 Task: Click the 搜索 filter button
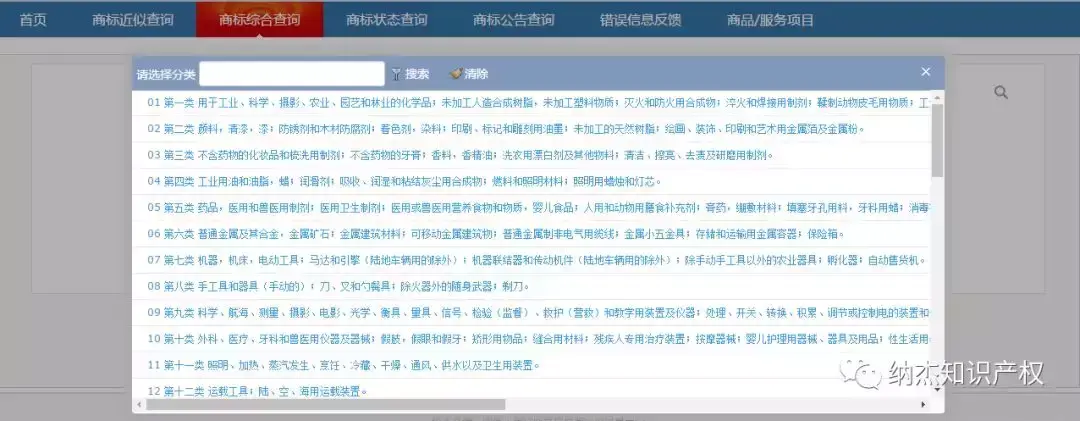coord(411,74)
